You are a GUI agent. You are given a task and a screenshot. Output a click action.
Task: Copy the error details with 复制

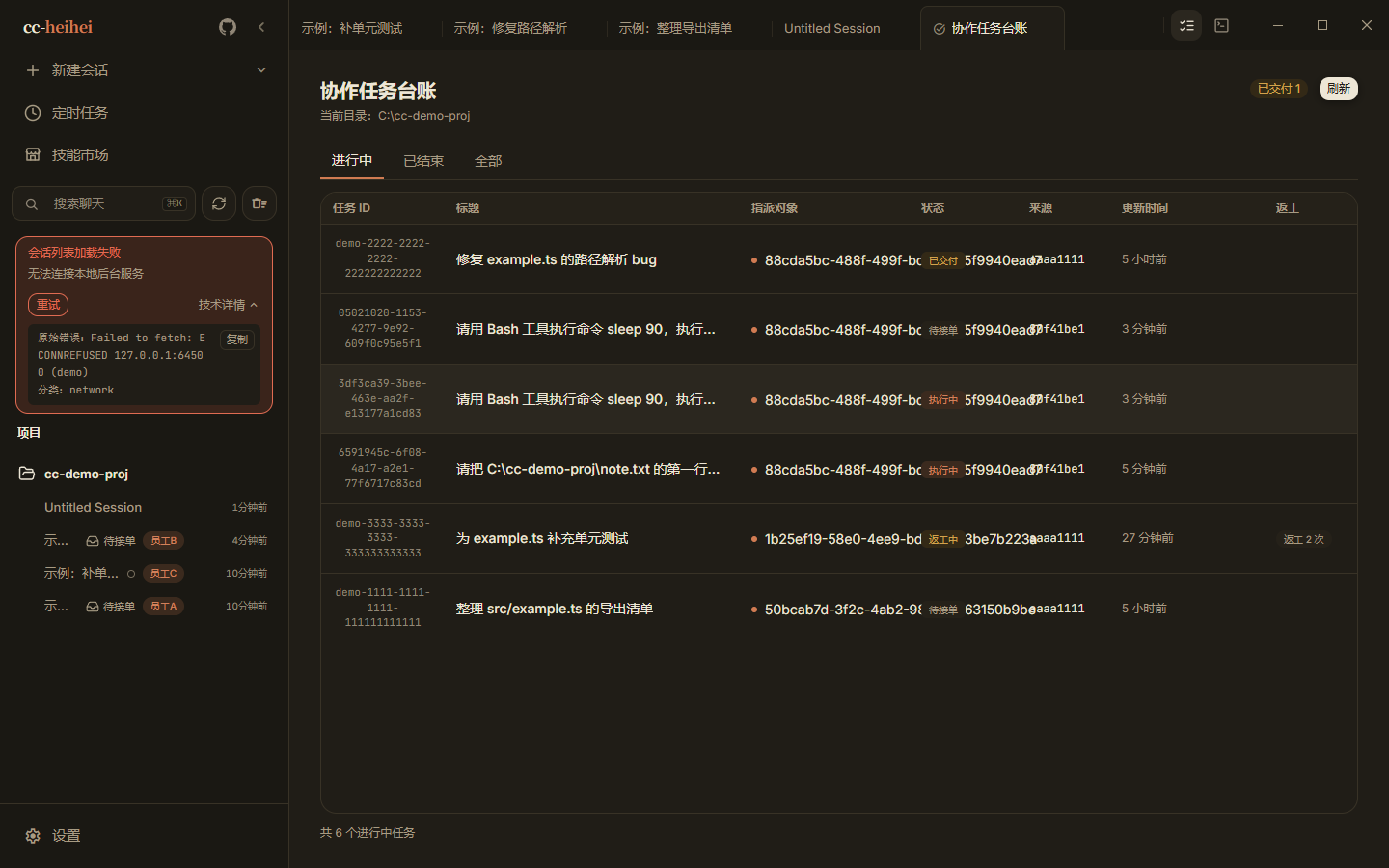click(237, 339)
